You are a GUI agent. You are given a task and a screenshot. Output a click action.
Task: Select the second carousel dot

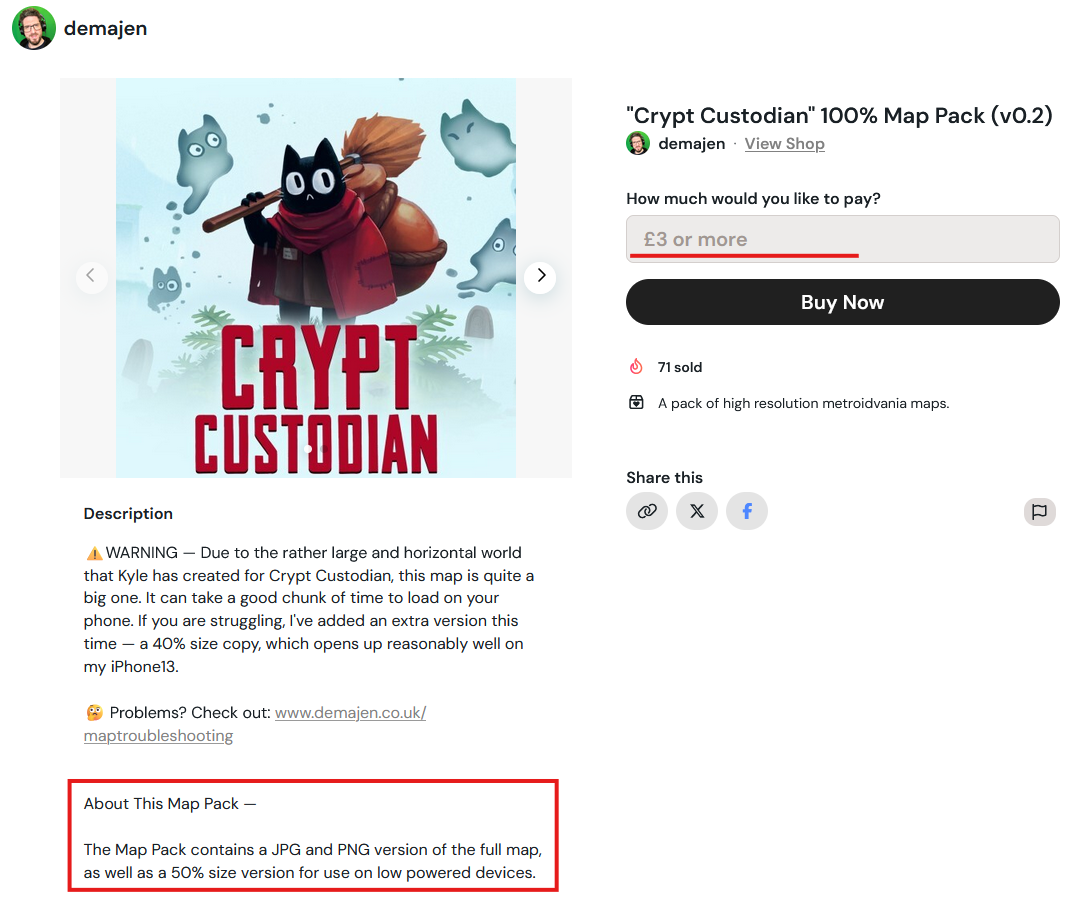tap(324, 450)
